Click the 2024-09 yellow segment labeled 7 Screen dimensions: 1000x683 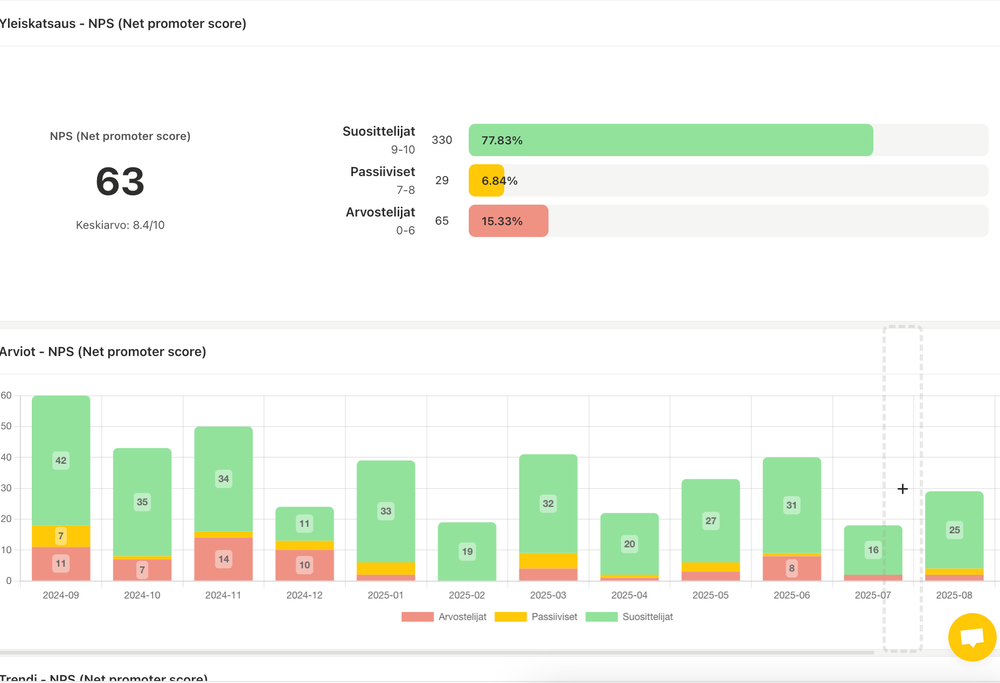pos(61,536)
